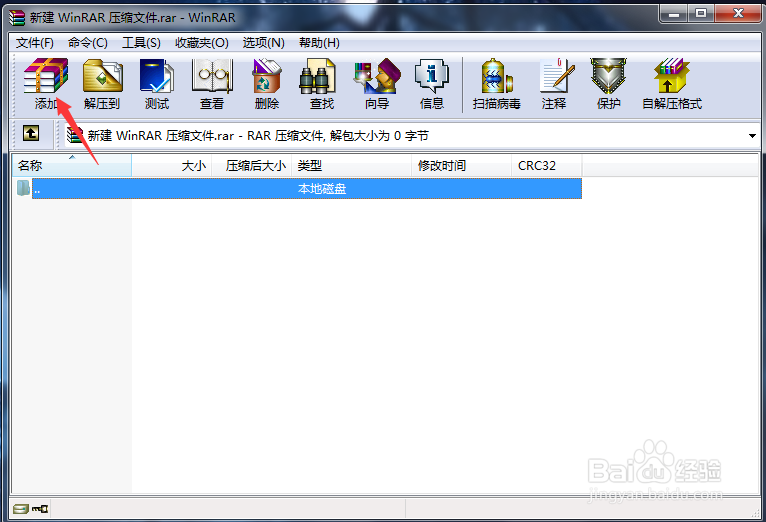This screenshot has width=766, height=522.
Task: Sort by Type (类型) column header
Action: [351, 166]
